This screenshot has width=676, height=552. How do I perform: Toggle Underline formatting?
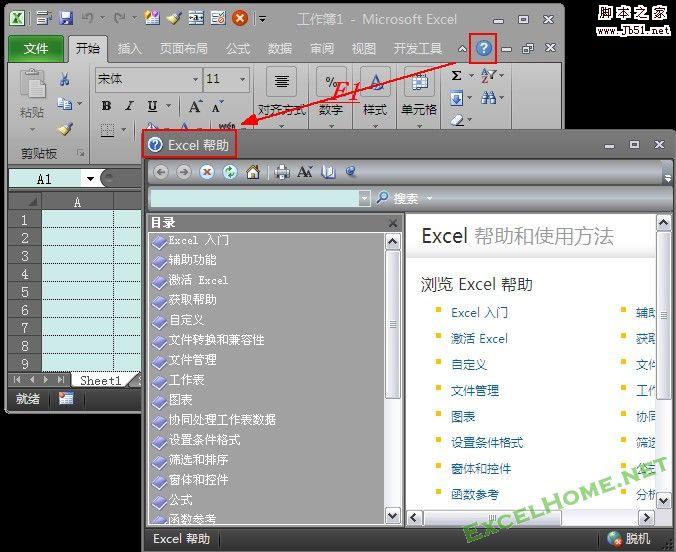[x=152, y=106]
